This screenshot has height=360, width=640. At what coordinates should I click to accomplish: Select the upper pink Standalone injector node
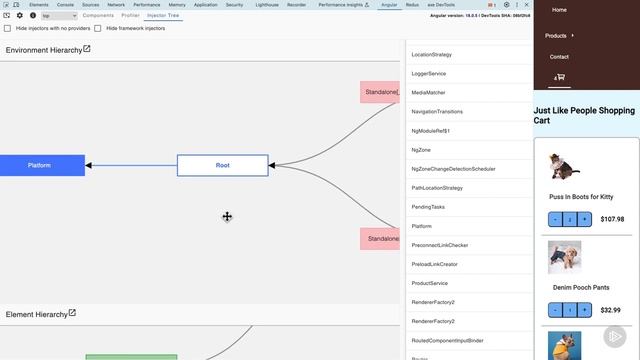[x=380, y=92]
